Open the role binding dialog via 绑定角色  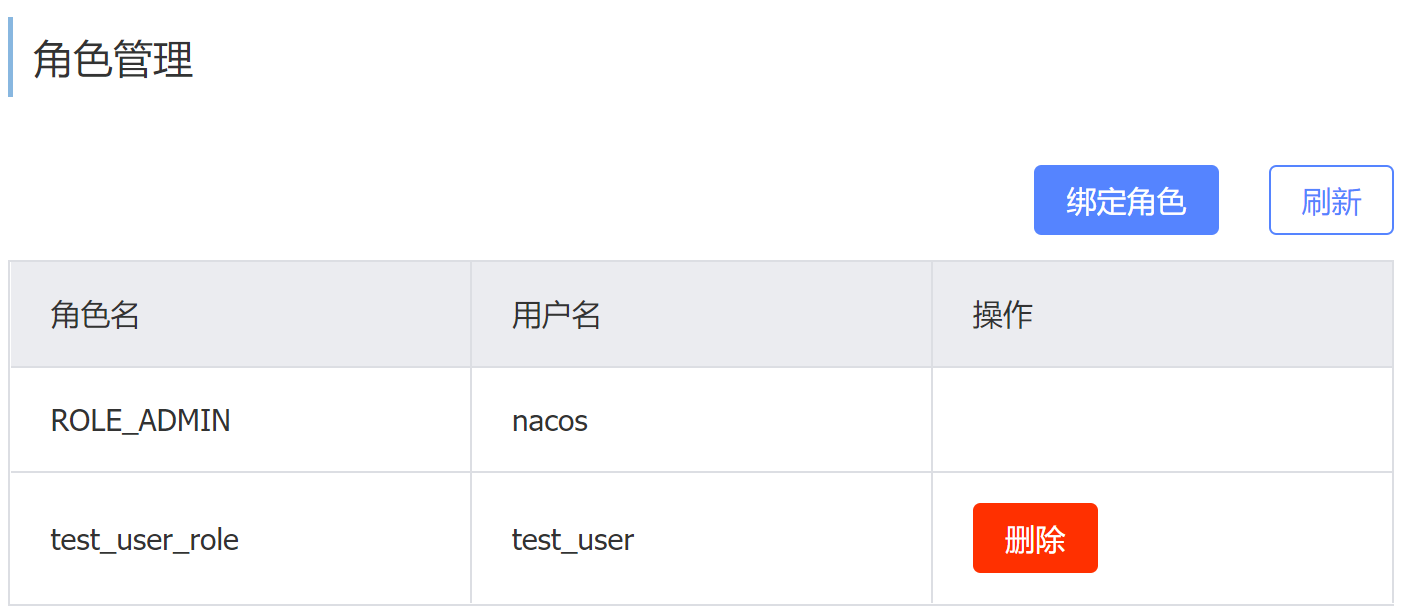tap(1126, 200)
